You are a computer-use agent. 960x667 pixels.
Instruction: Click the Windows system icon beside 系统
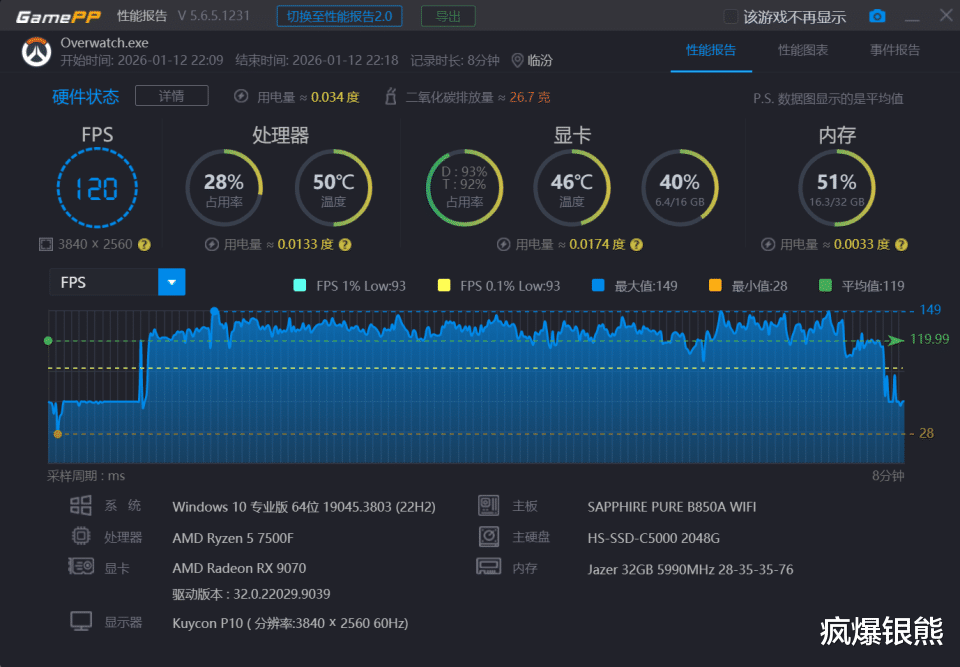coord(80,506)
